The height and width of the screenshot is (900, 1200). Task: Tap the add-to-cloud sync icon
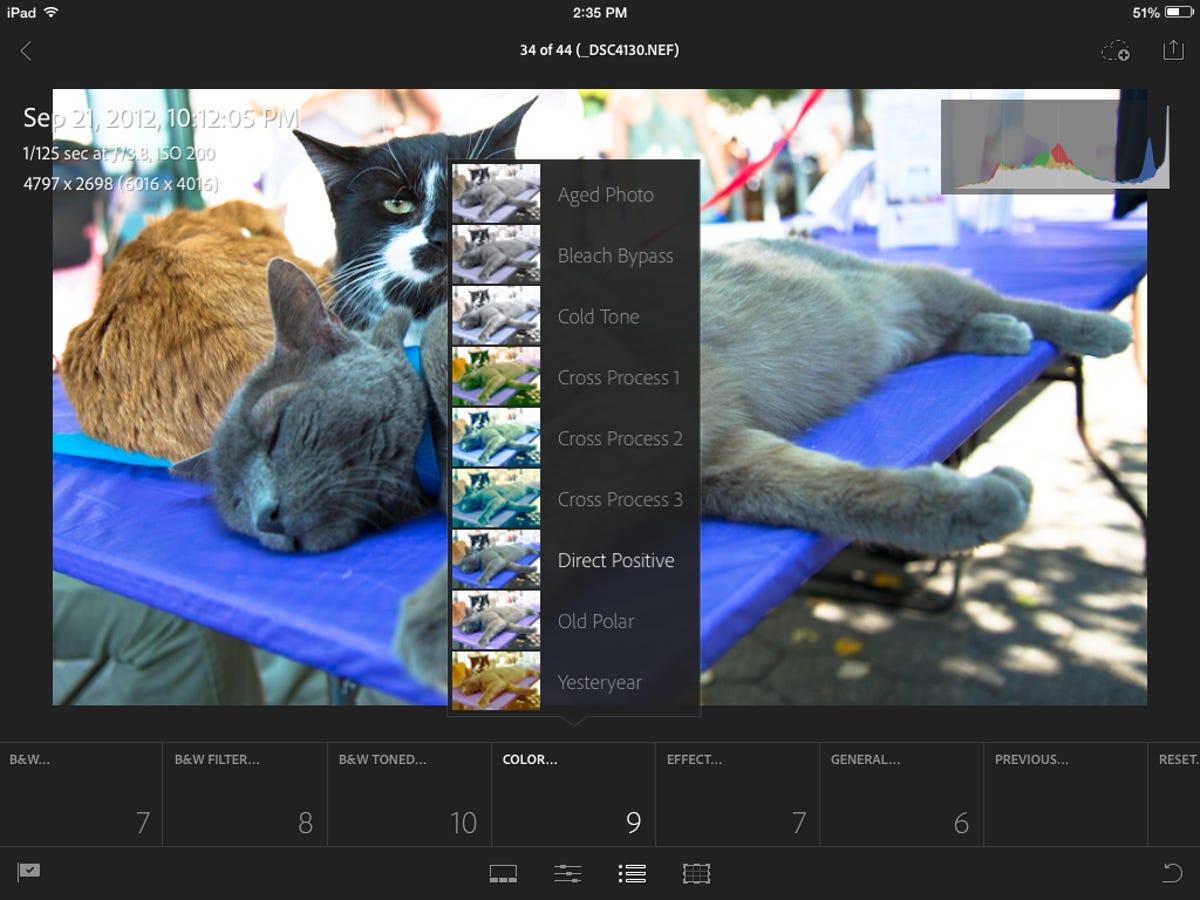(x=1117, y=50)
